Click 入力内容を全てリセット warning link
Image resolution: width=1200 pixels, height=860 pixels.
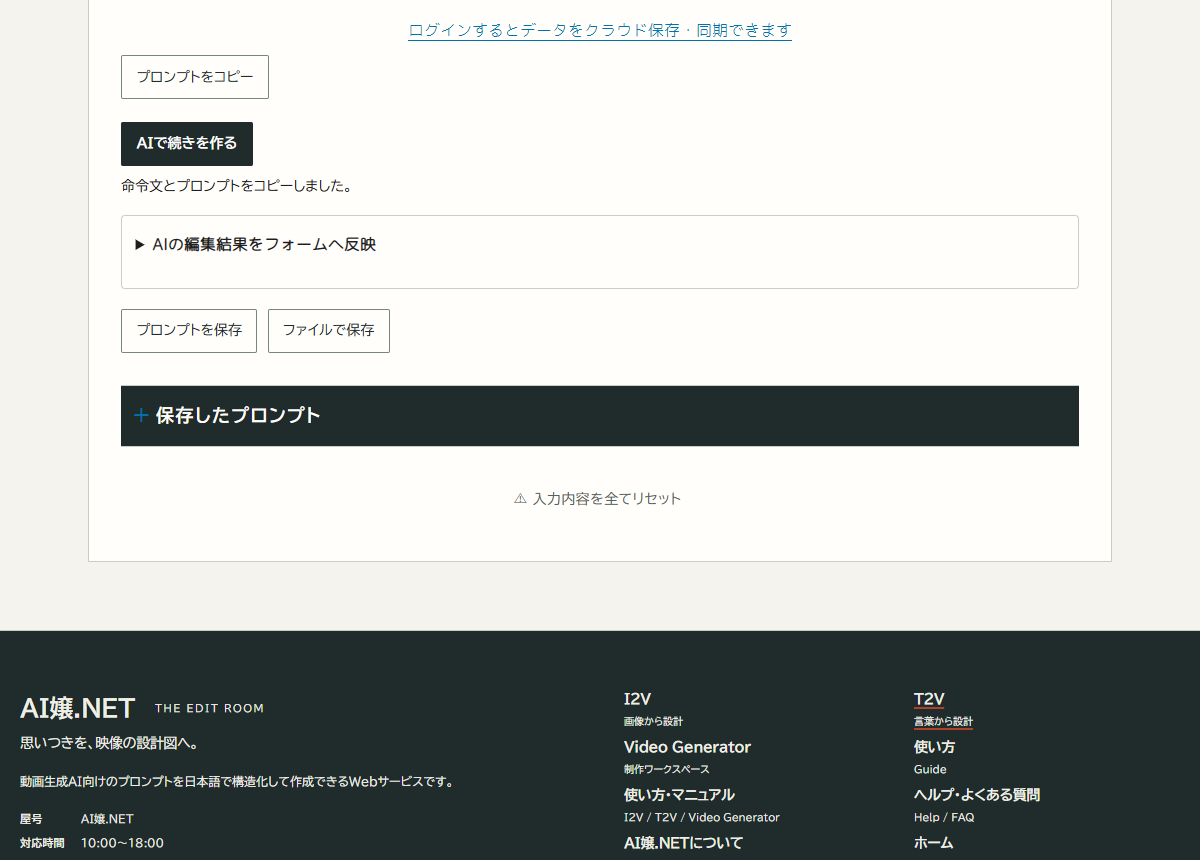pyautogui.click(x=597, y=498)
